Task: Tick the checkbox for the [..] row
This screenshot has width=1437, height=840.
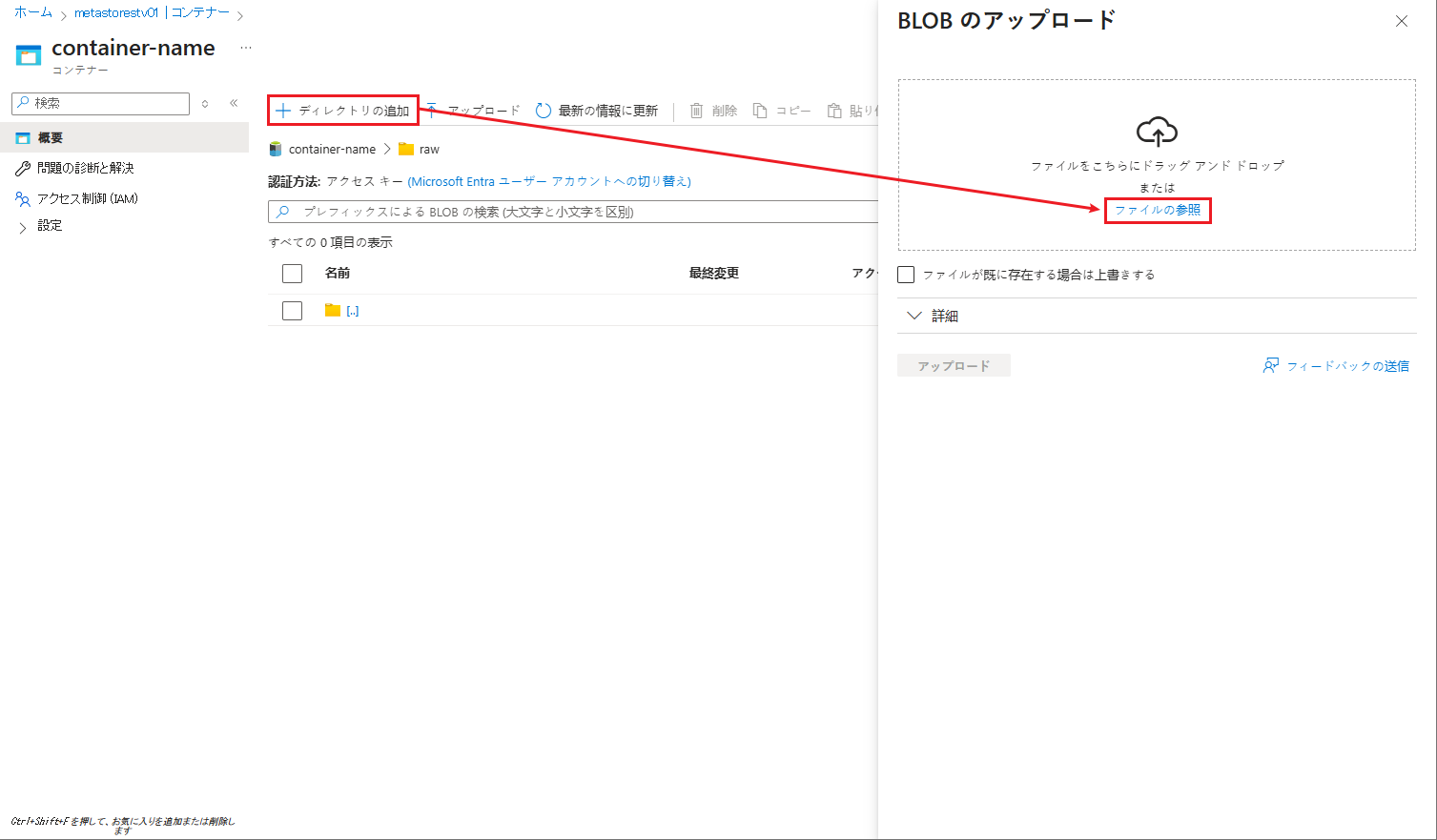Action: click(293, 311)
